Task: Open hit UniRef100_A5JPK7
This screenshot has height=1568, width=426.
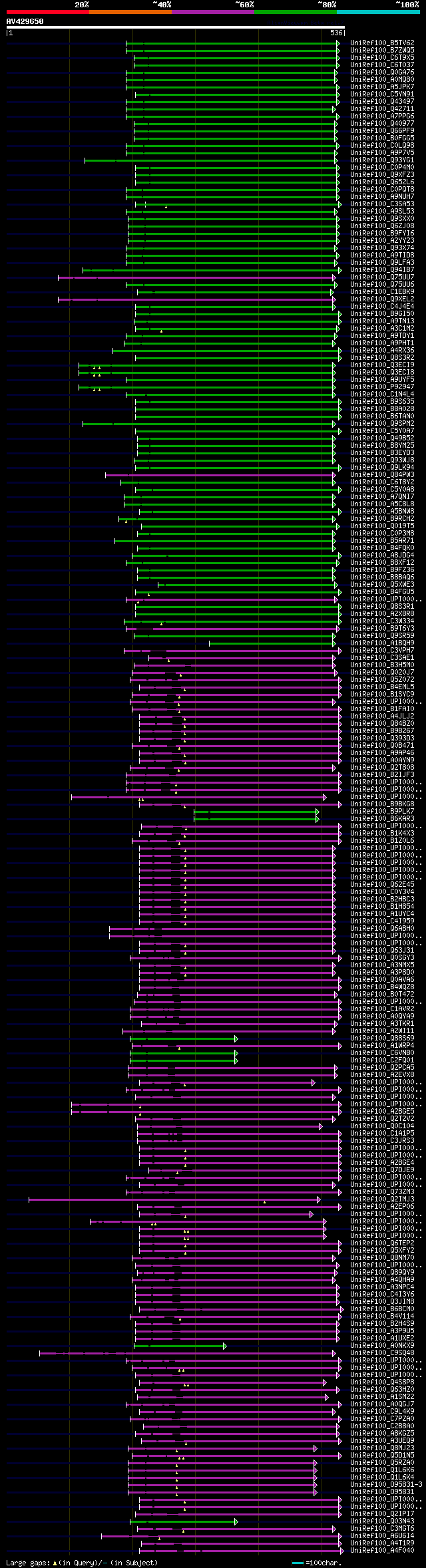Action: pyautogui.click(x=382, y=87)
